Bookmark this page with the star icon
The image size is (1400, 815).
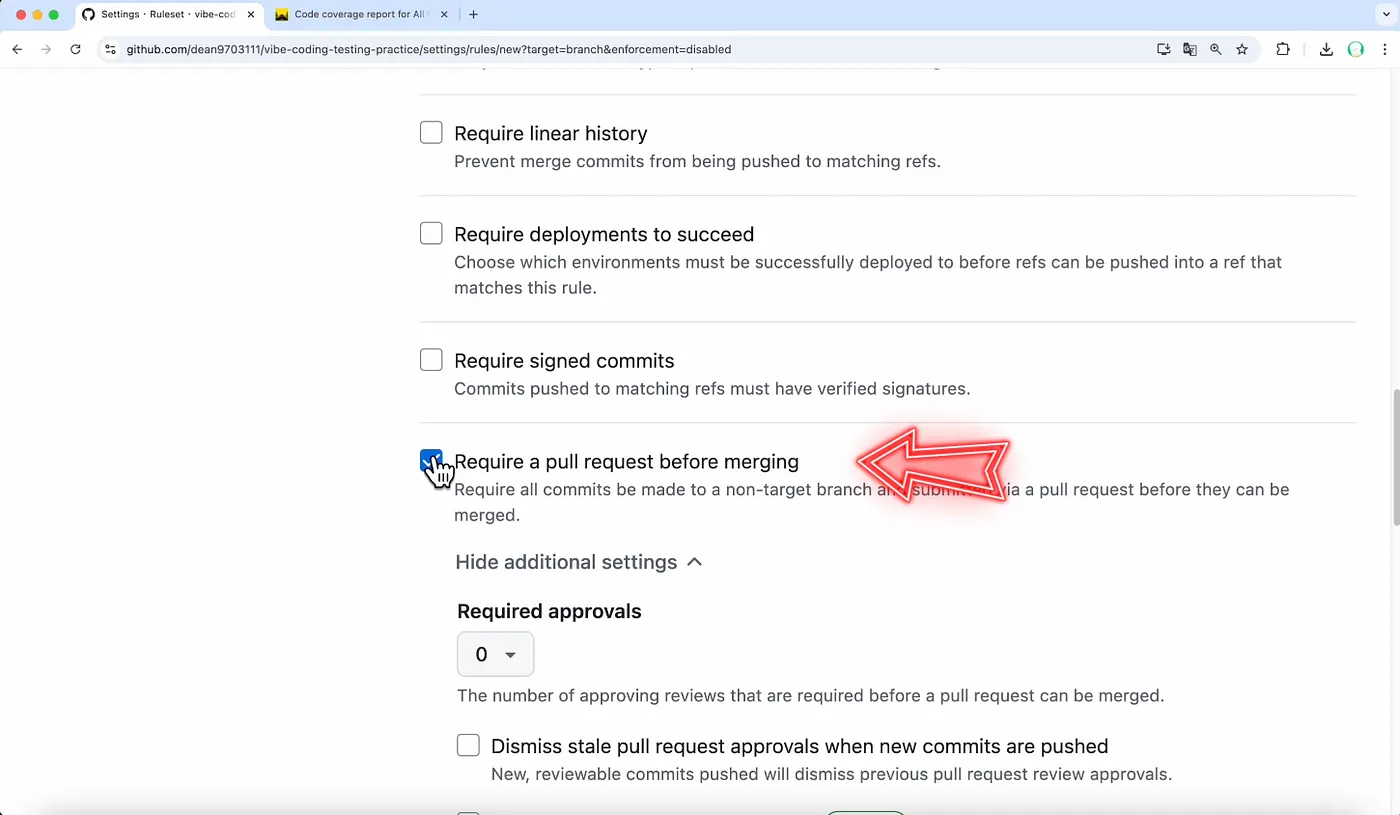(x=1242, y=49)
